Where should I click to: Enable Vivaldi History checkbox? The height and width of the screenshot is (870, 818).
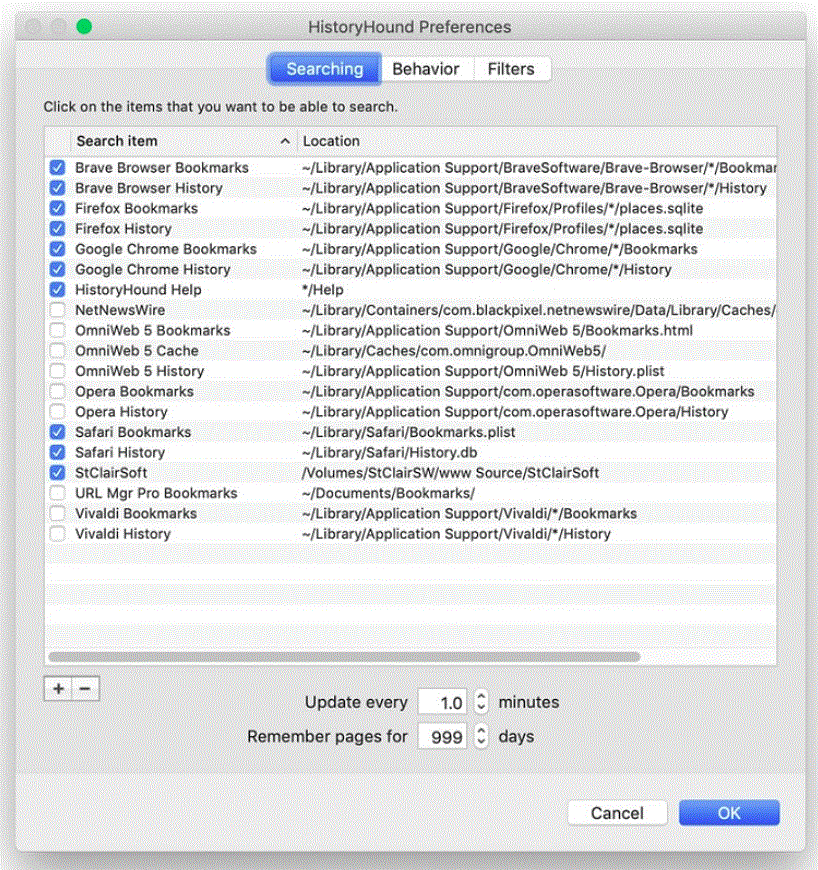point(57,534)
